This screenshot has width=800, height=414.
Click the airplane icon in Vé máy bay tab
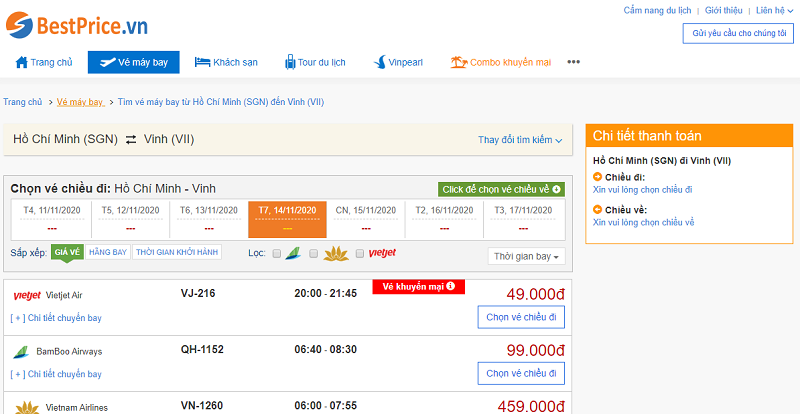108,63
